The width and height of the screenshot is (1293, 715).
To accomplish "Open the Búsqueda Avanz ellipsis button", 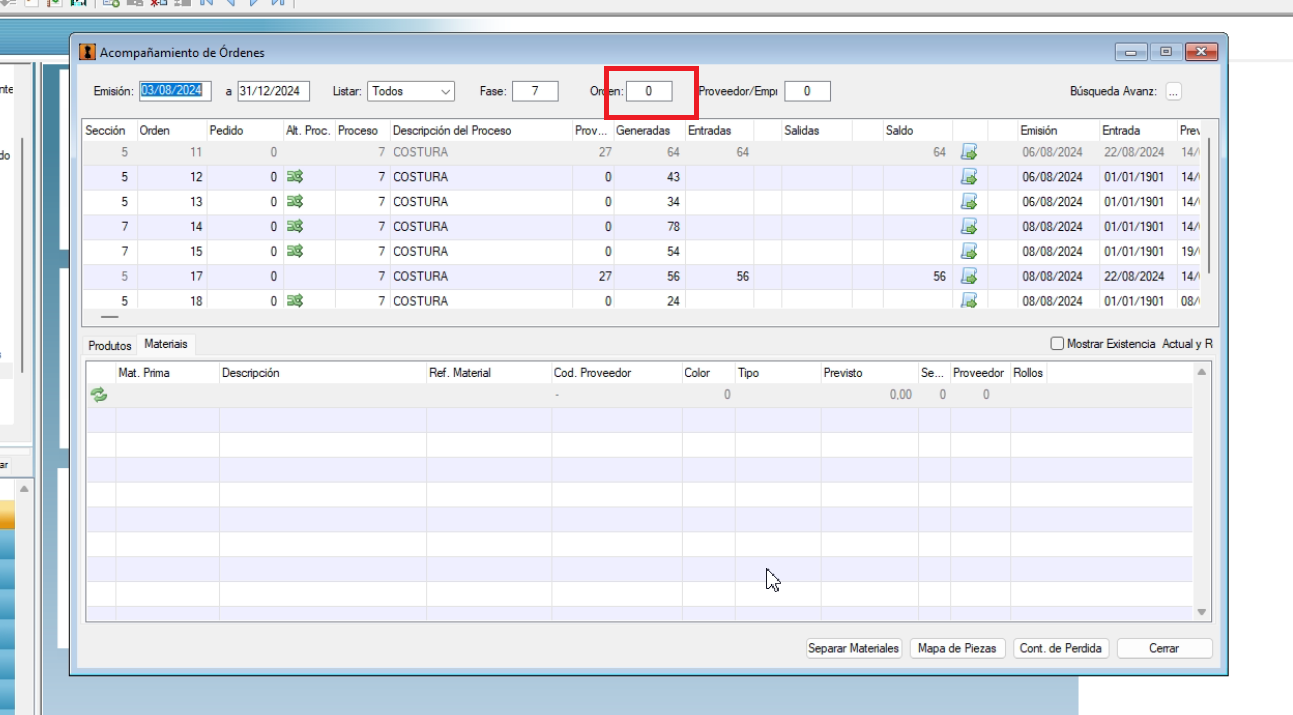I will 1173,91.
